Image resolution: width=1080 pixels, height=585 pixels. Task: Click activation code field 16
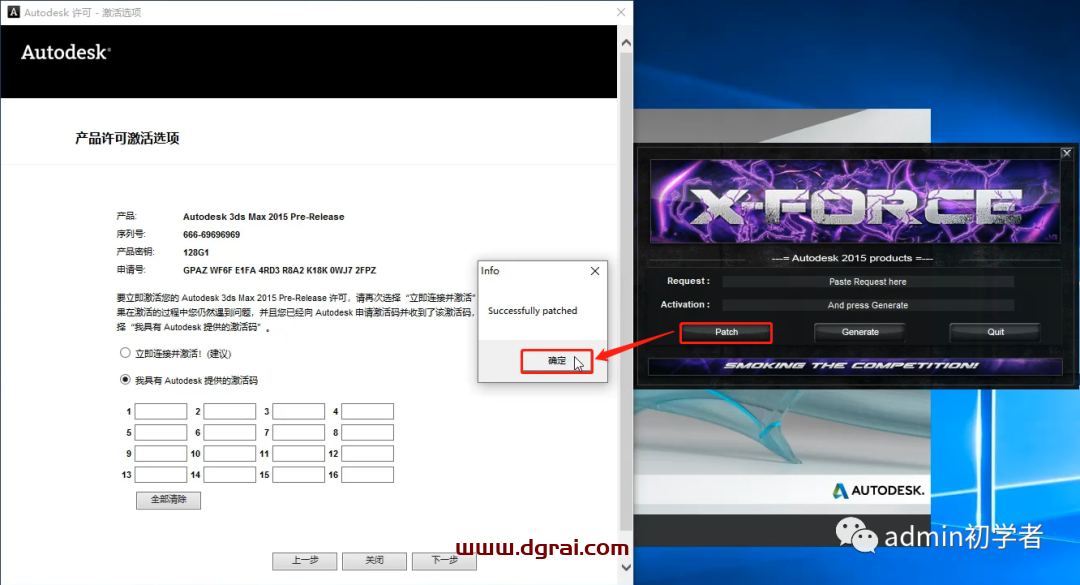click(x=367, y=475)
